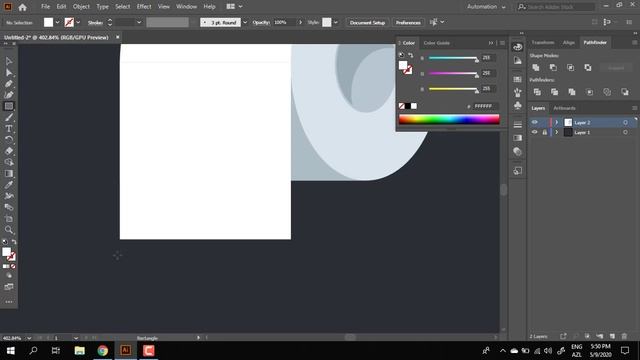Select the Curvature tool

(9, 95)
